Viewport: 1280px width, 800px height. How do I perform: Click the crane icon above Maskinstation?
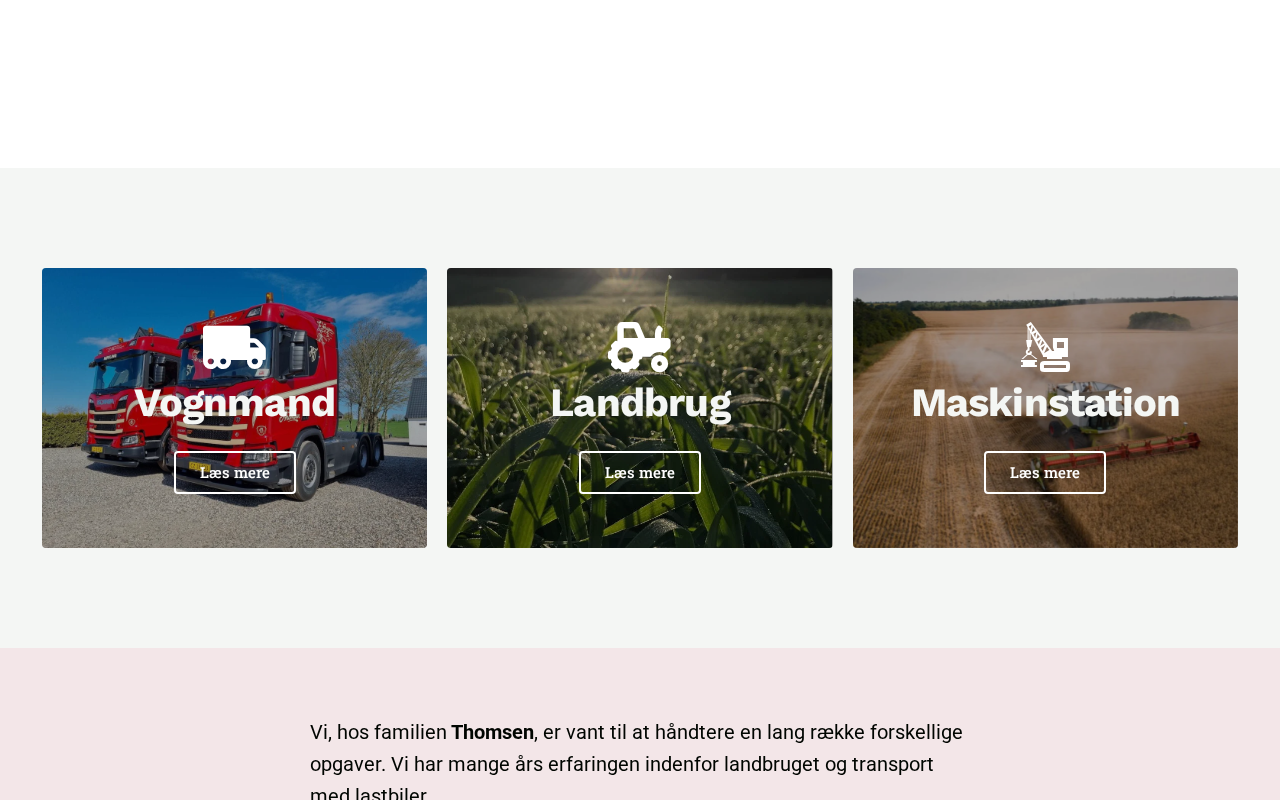click(x=1045, y=347)
